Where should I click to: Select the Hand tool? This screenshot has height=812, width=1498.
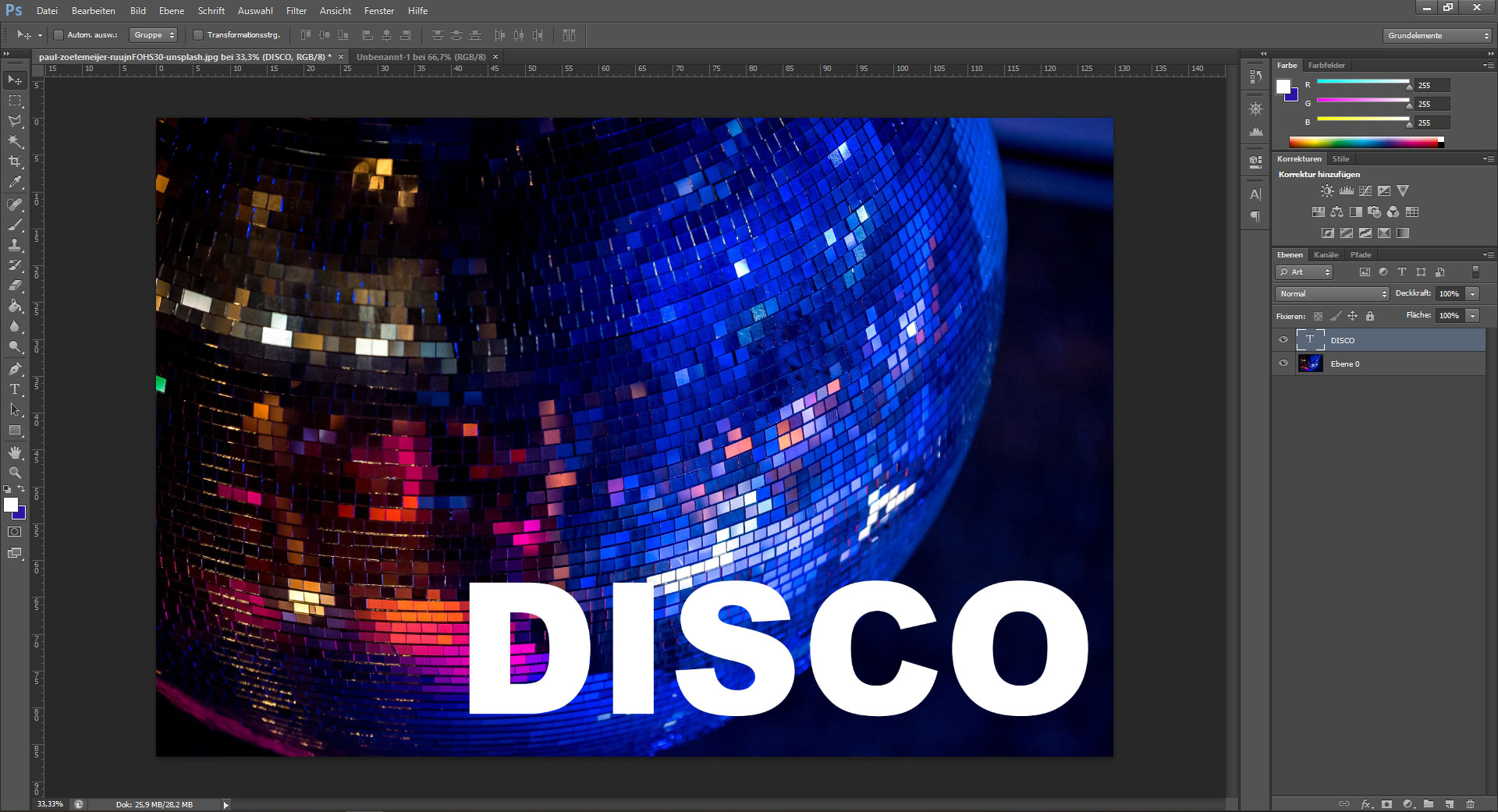coord(15,452)
